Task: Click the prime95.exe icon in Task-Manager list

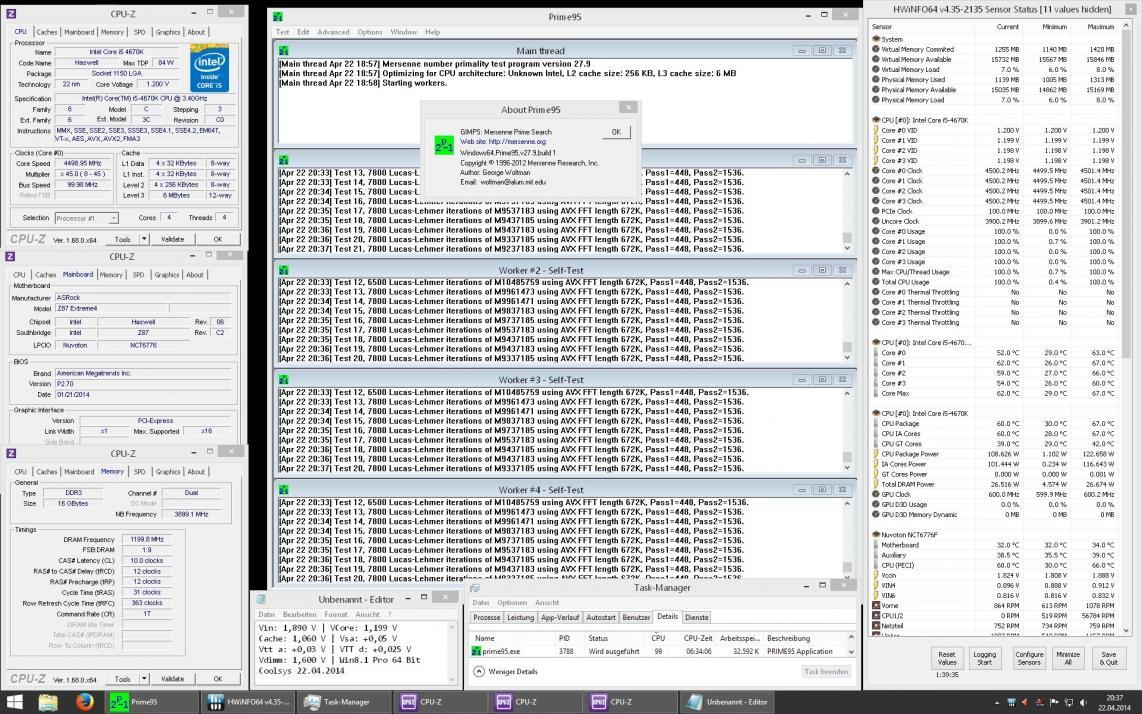Action: point(476,651)
